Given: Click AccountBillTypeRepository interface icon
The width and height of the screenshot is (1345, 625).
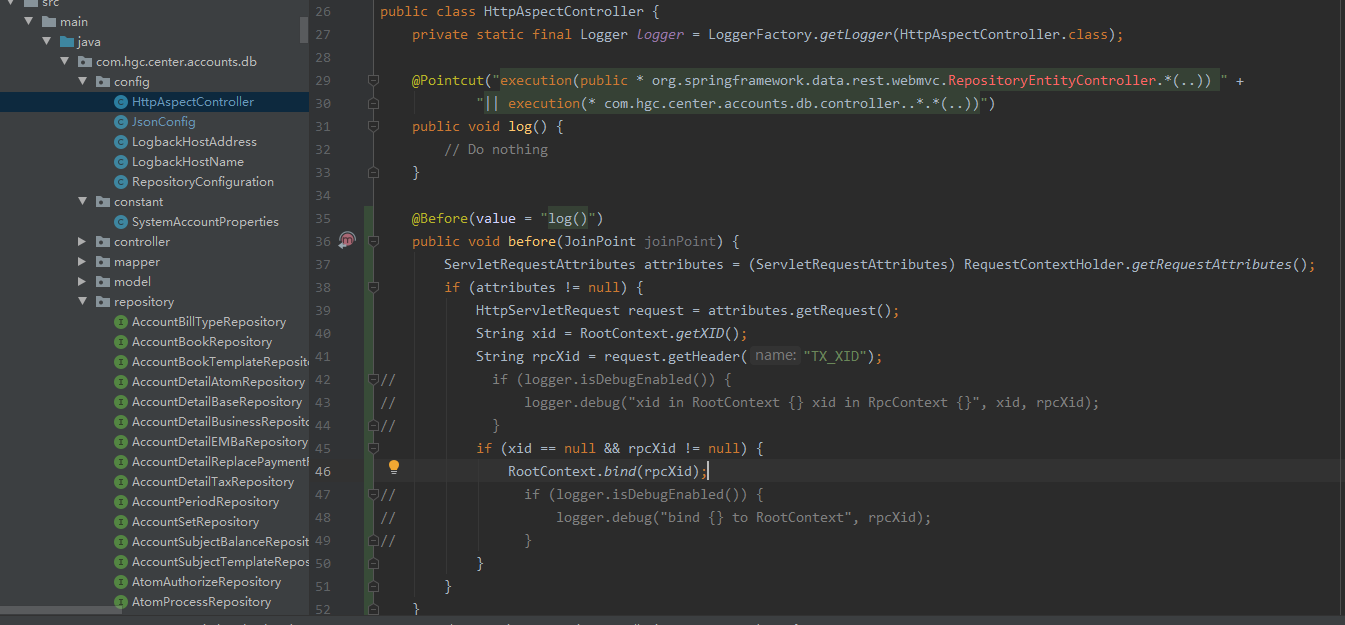Looking at the screenshot, I should 121,322.
